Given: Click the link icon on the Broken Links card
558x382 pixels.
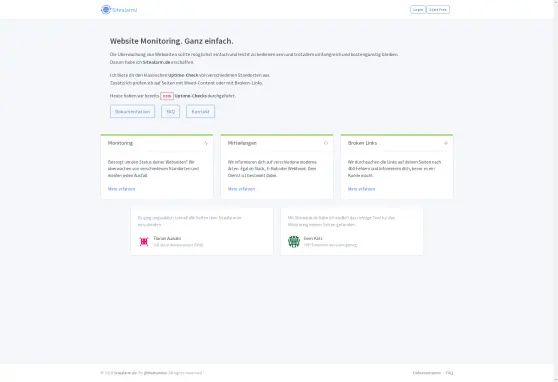Looking at the screenshot, I should point(446,143).
